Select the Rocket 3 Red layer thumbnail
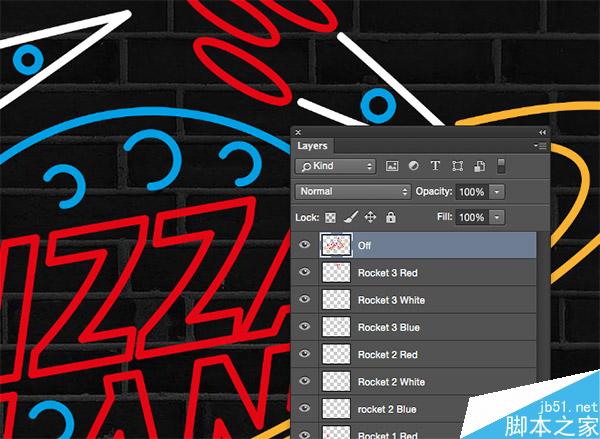Image resolution: width=600 pixels, height=439 pixels. [336, 273]
